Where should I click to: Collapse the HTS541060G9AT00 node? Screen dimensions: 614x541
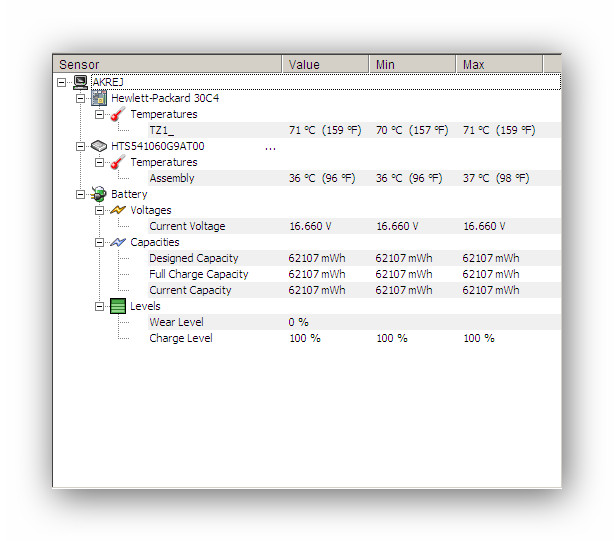[80, 146]
